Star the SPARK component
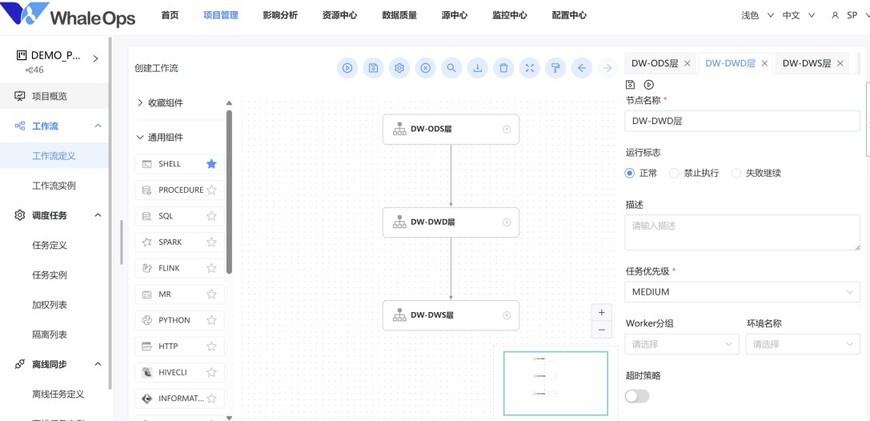 click(211, 242)
